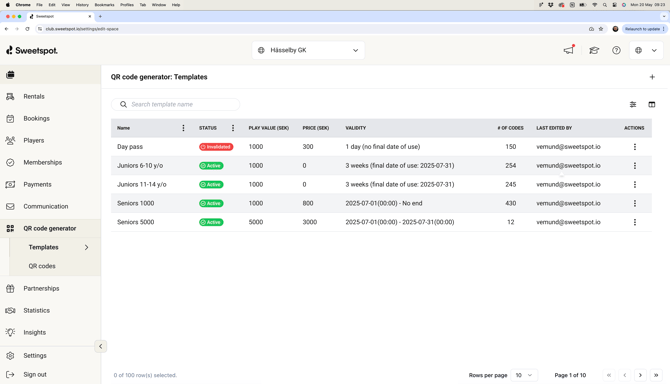
Task: Open macOS Spotlight search icon
Action: (x=605, y=5)
